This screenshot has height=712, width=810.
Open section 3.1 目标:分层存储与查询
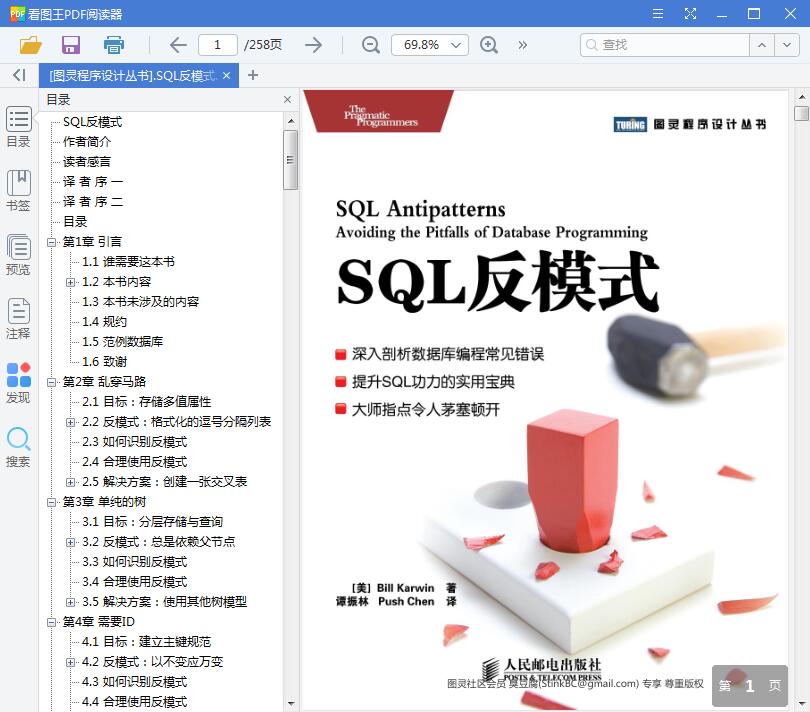coord(152,522)
